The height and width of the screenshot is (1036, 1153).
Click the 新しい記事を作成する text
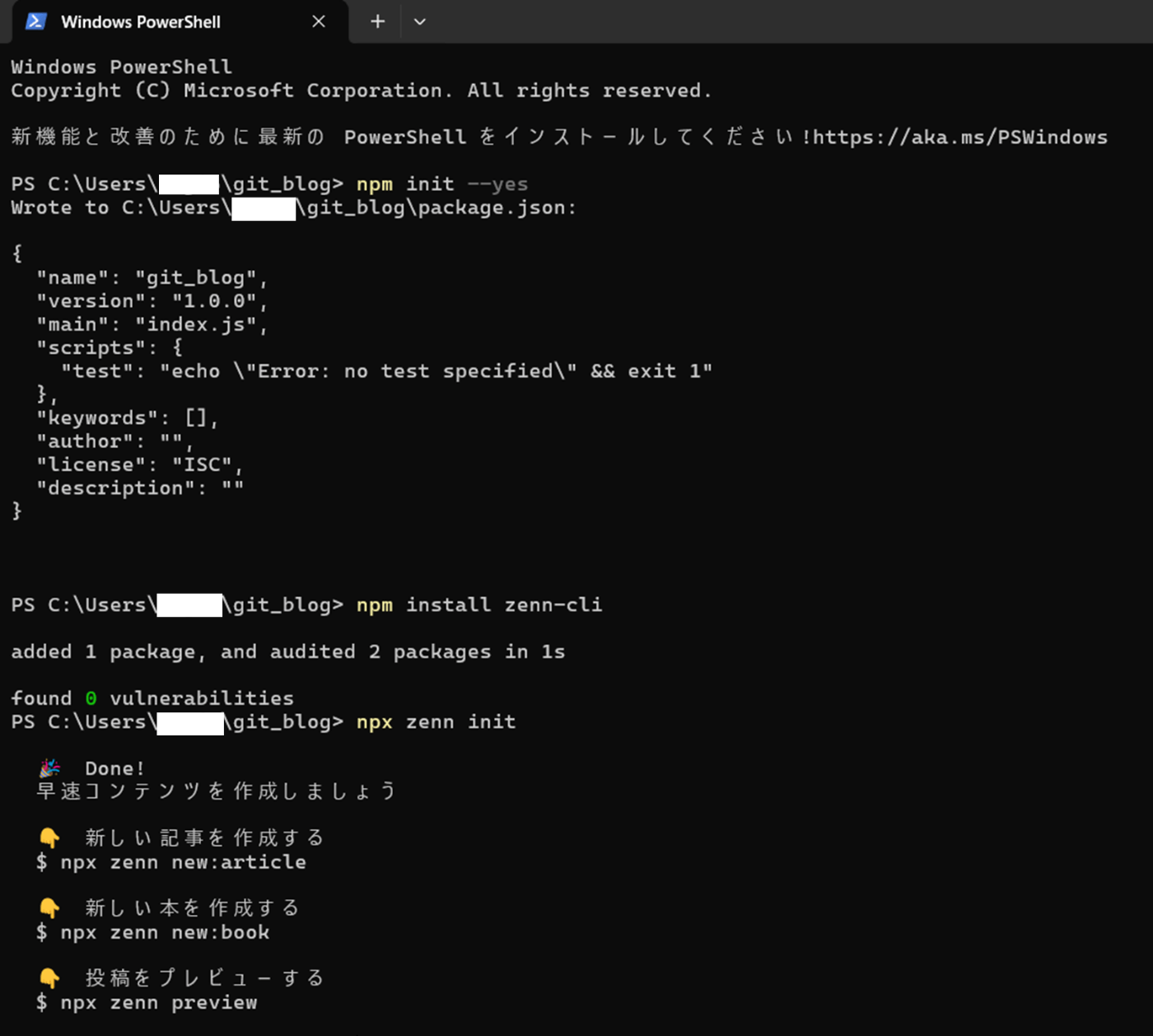[x=204, y=838]
